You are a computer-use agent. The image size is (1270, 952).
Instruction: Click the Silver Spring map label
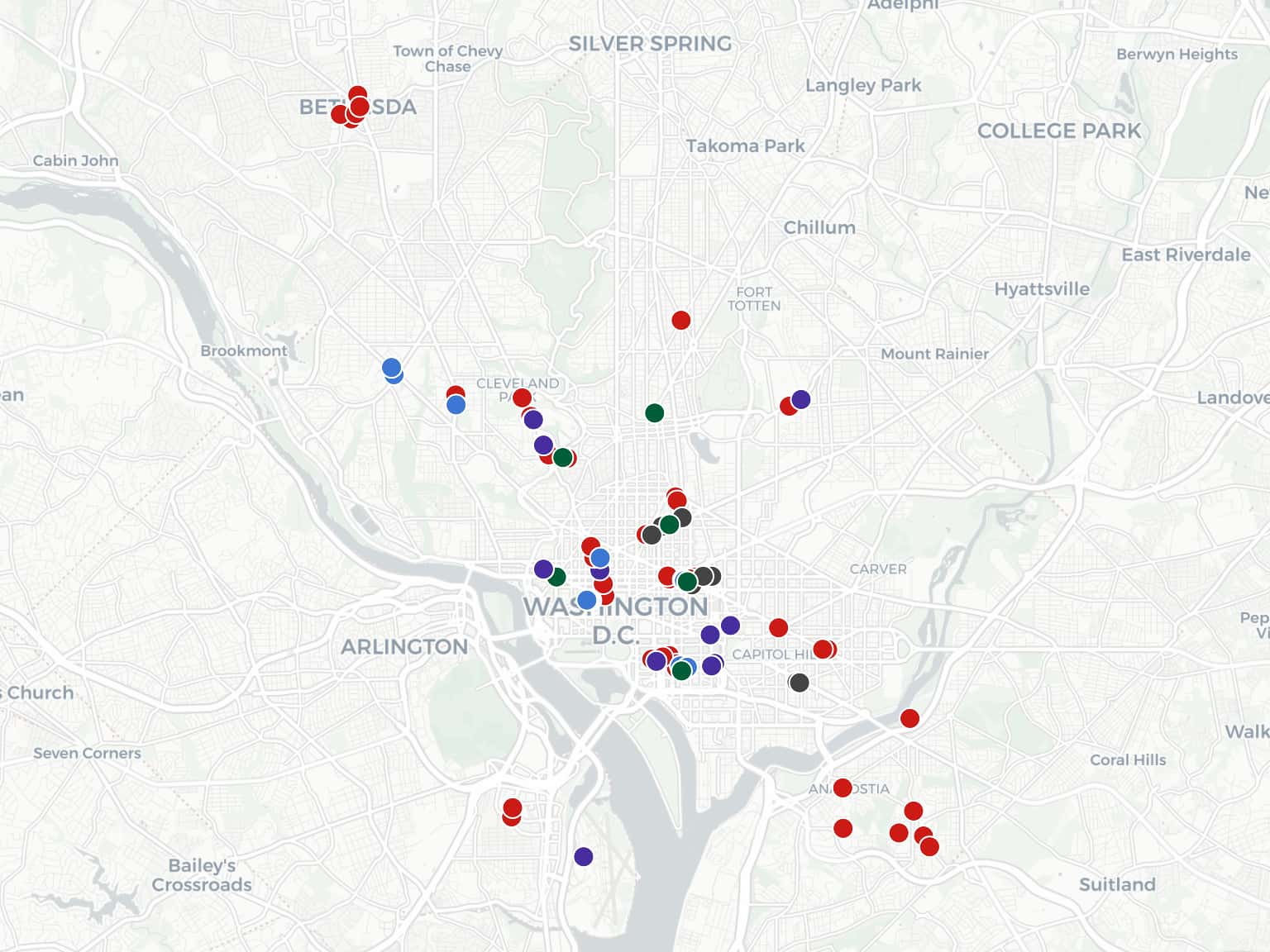650,44
